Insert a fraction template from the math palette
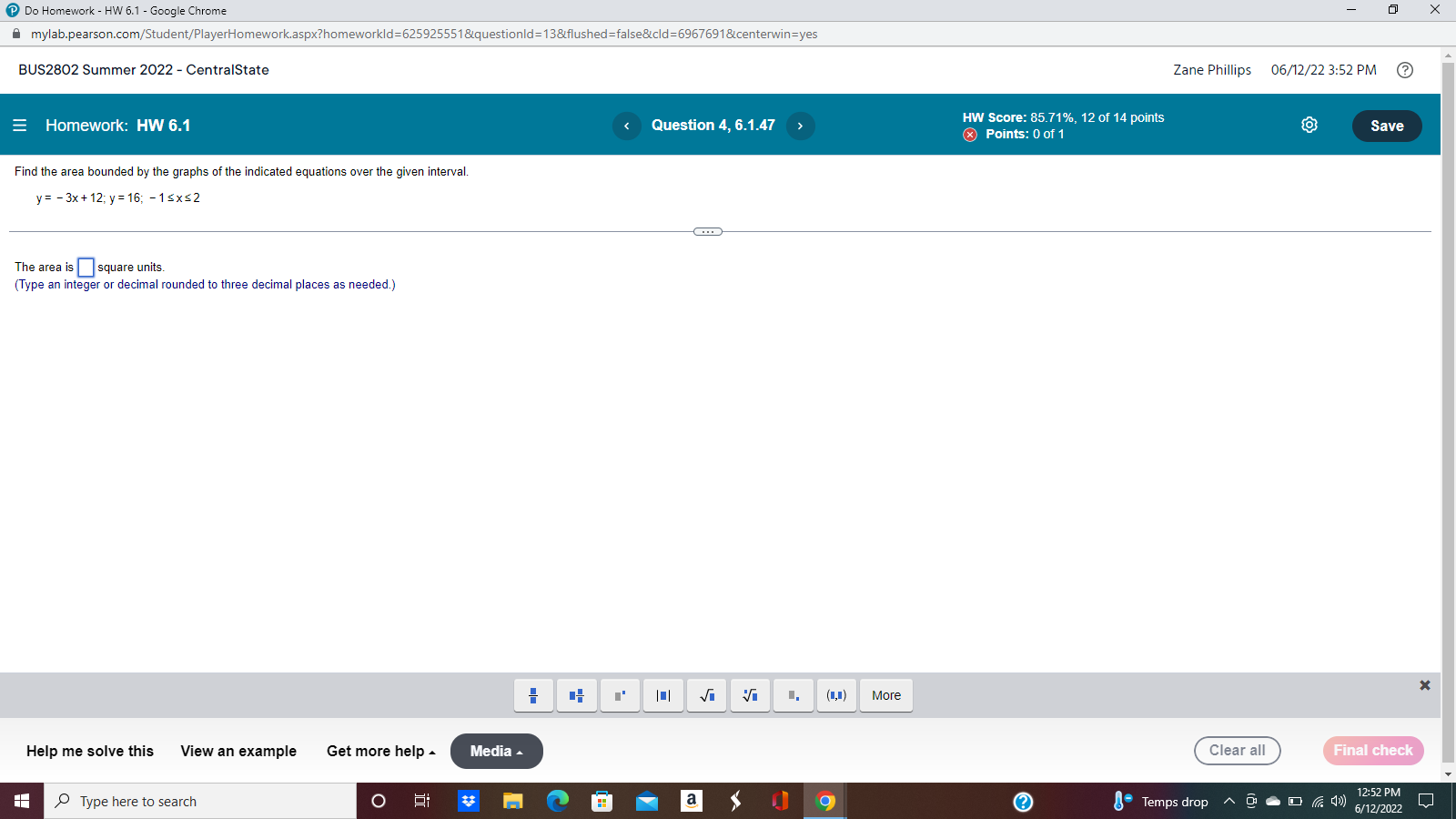The image size is (1456, 819). pos(533,695)
